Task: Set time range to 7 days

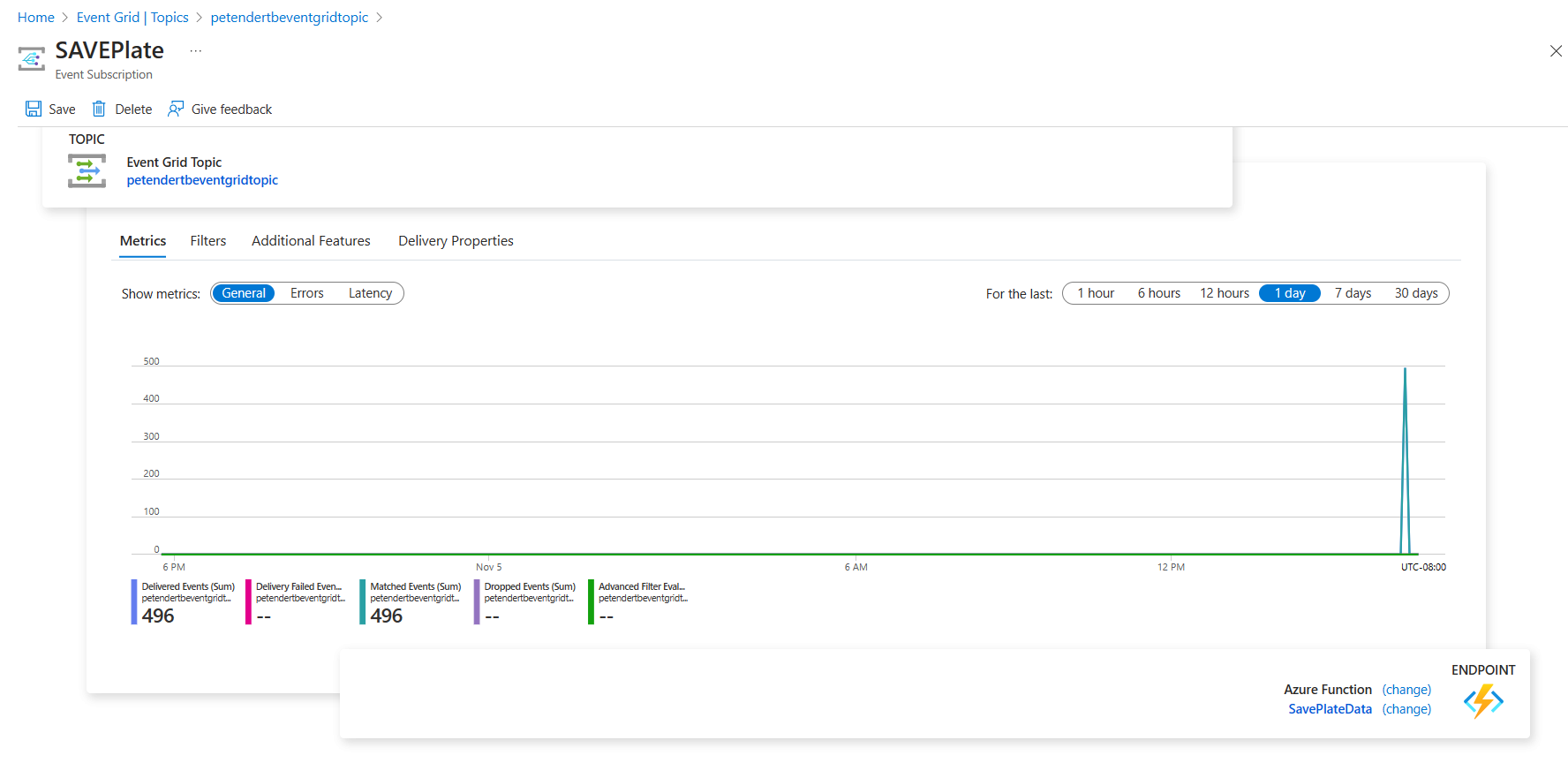Action: (x=1353, y=293)
